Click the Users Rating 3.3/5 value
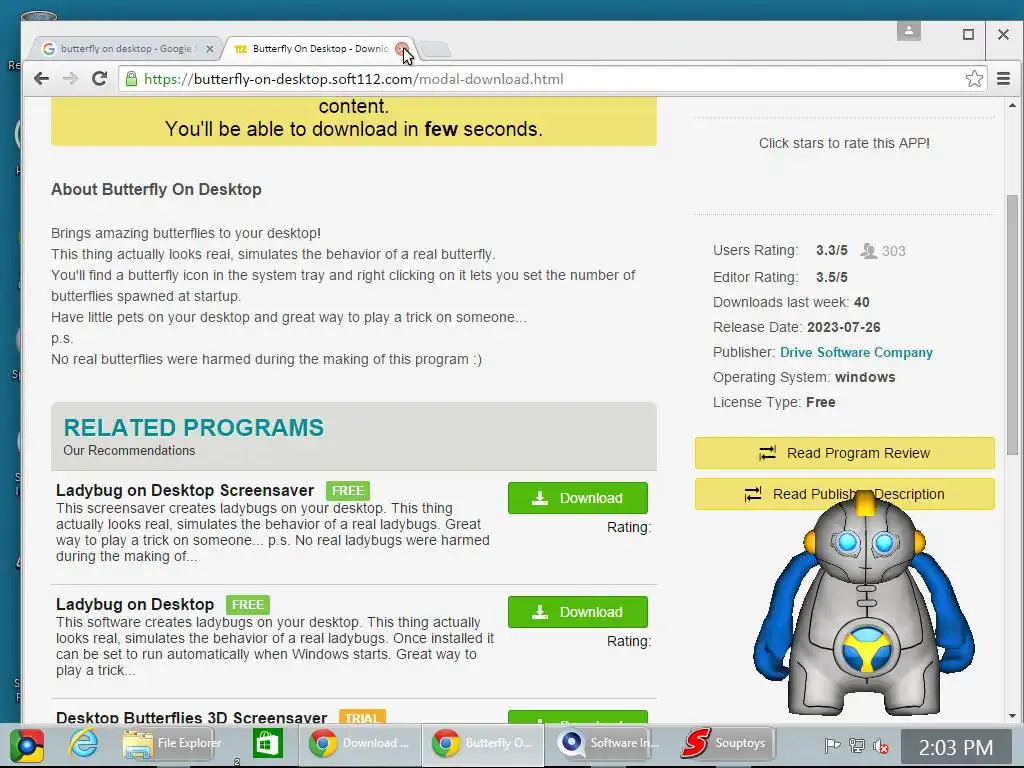1024x768 pixels. pyautogui.click(x=831, y=251)
